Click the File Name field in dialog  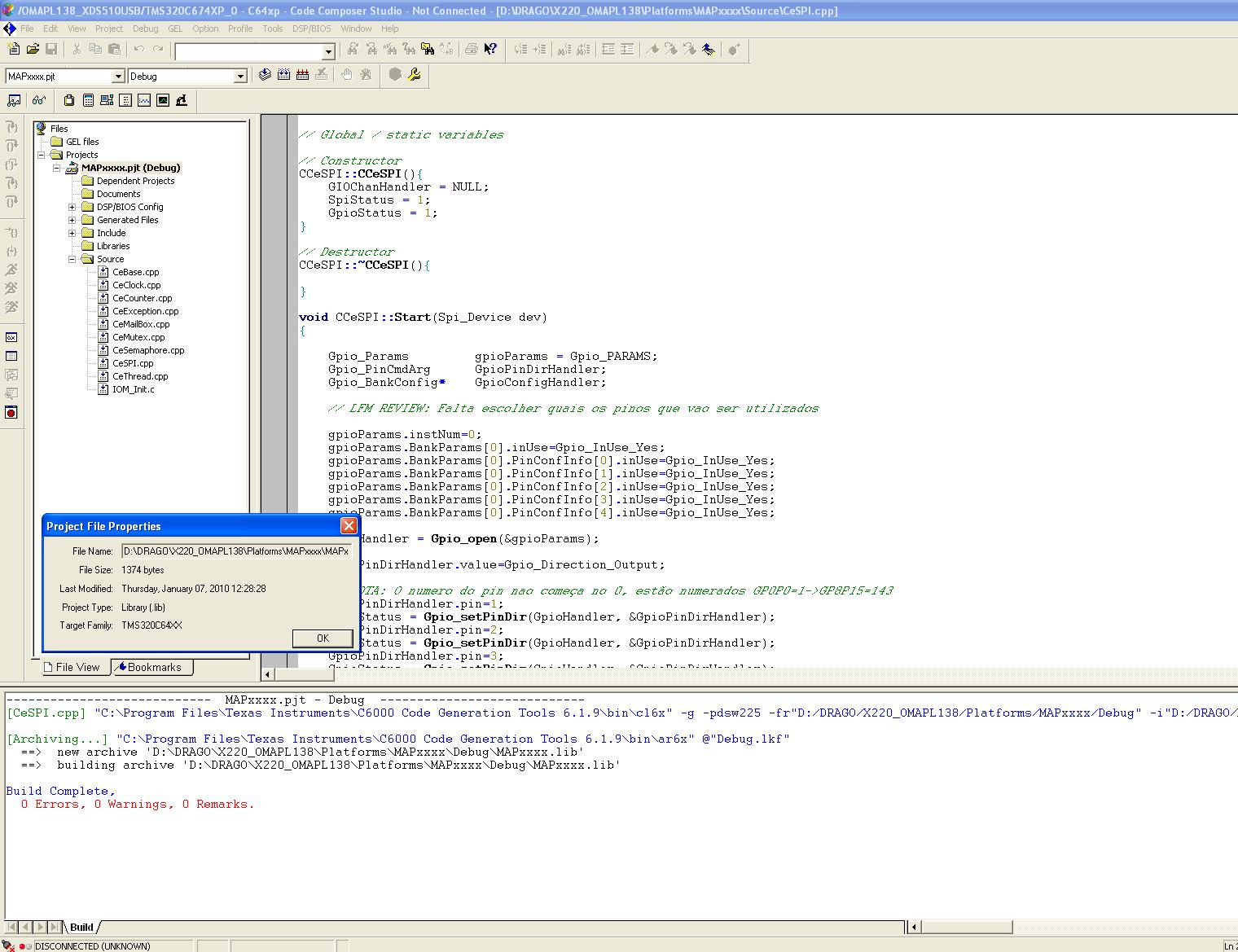click(236, 551)
